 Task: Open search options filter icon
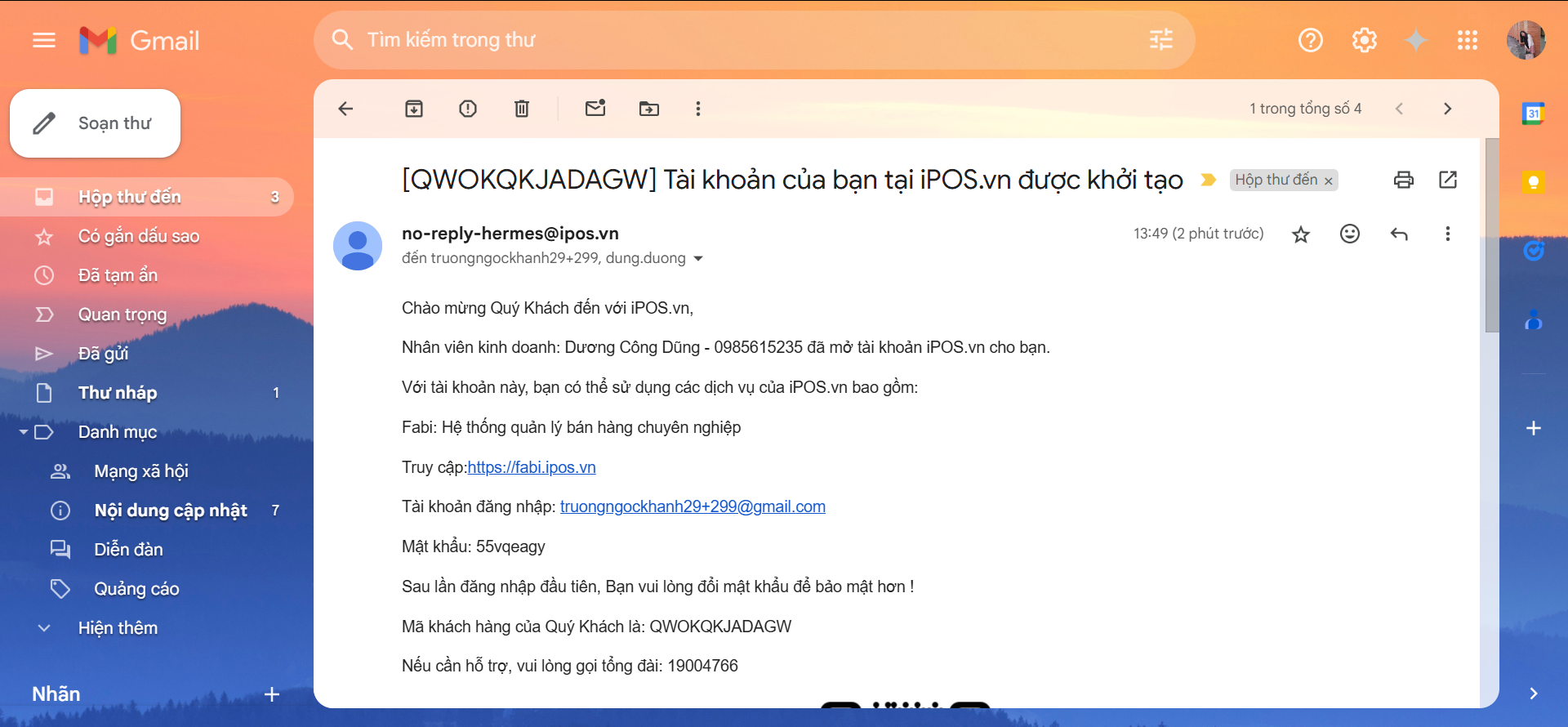pos(1160,39)
